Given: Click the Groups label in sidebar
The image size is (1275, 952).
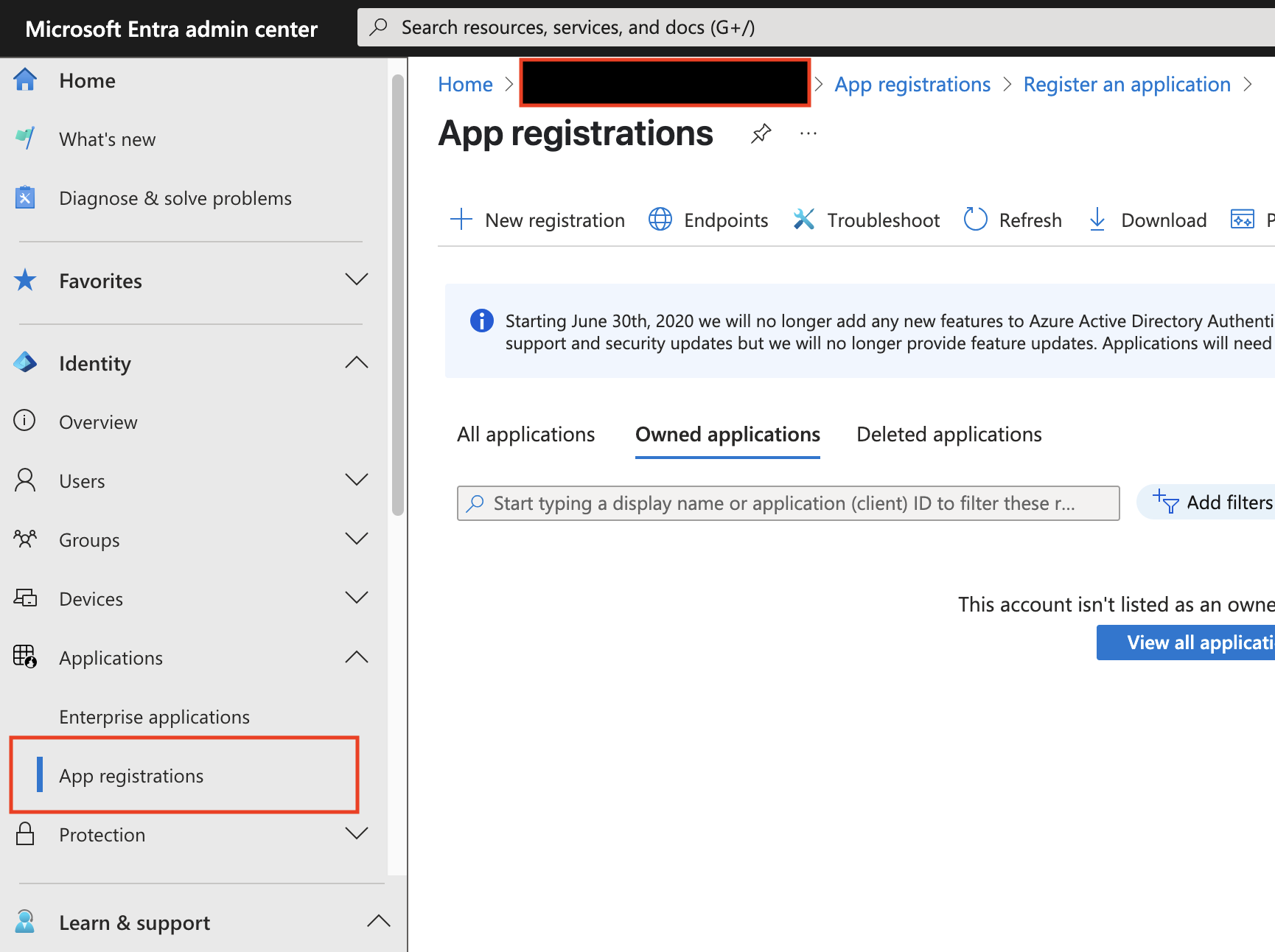Looking at the screenshot, I should tap(89, 540).
